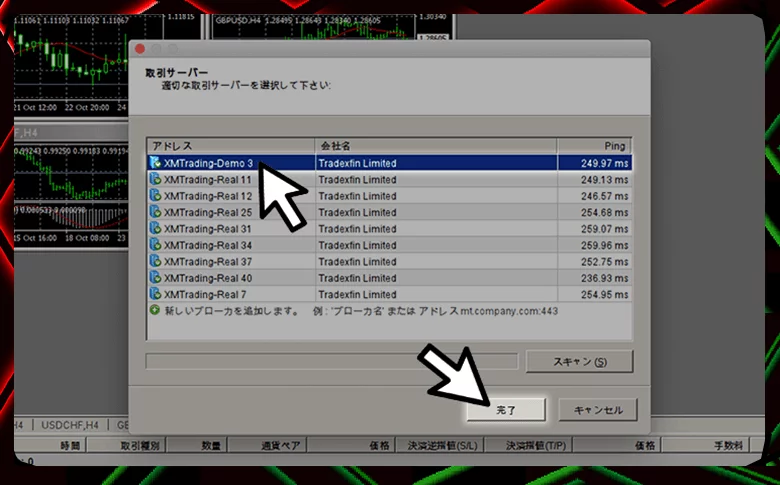Click the スキャン(S) button
780x485 pixels.
tap(580, 362)
